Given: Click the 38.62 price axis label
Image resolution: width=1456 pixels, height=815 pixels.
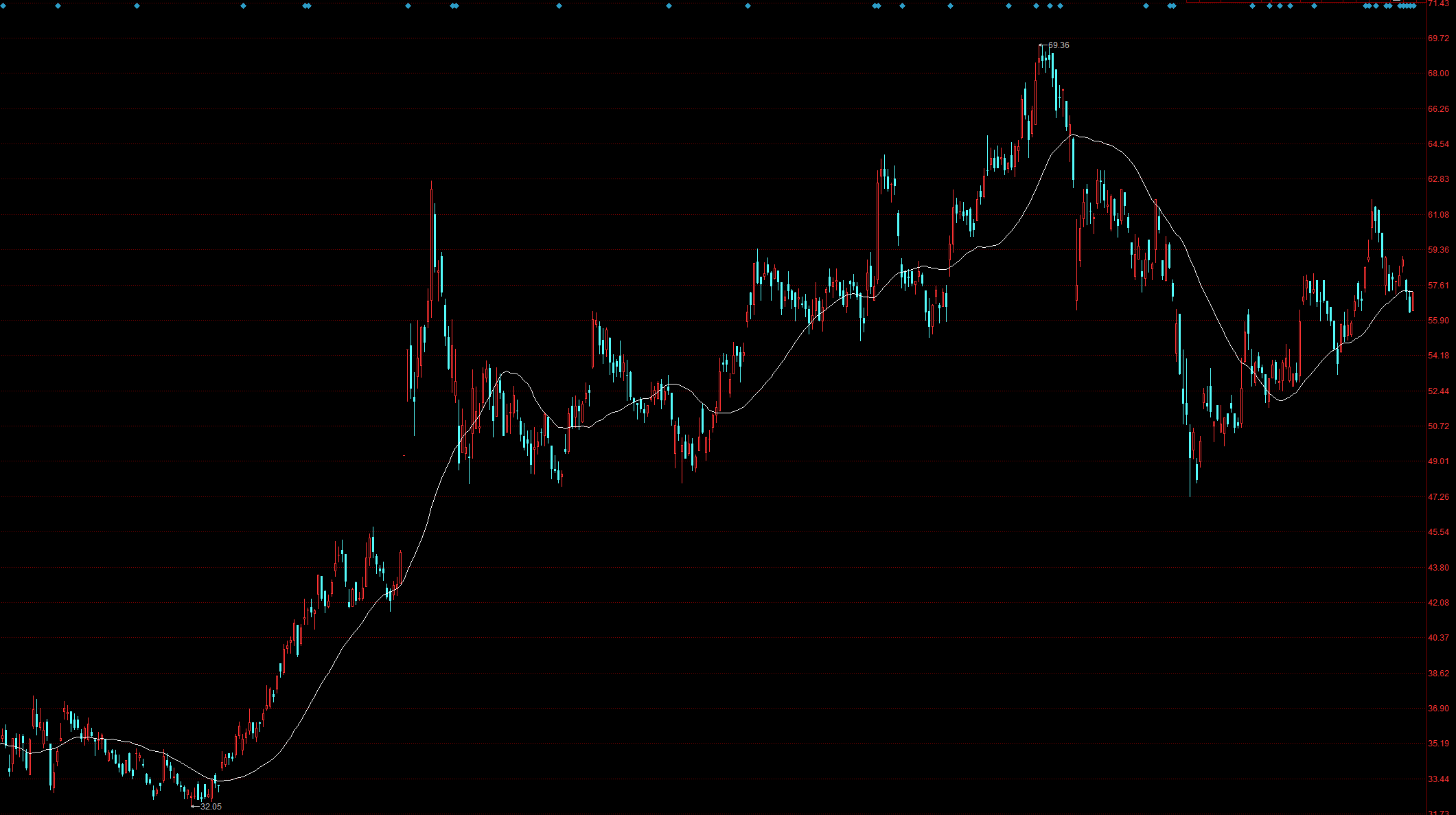Looking at the screenshot, I should (1438, 674).
